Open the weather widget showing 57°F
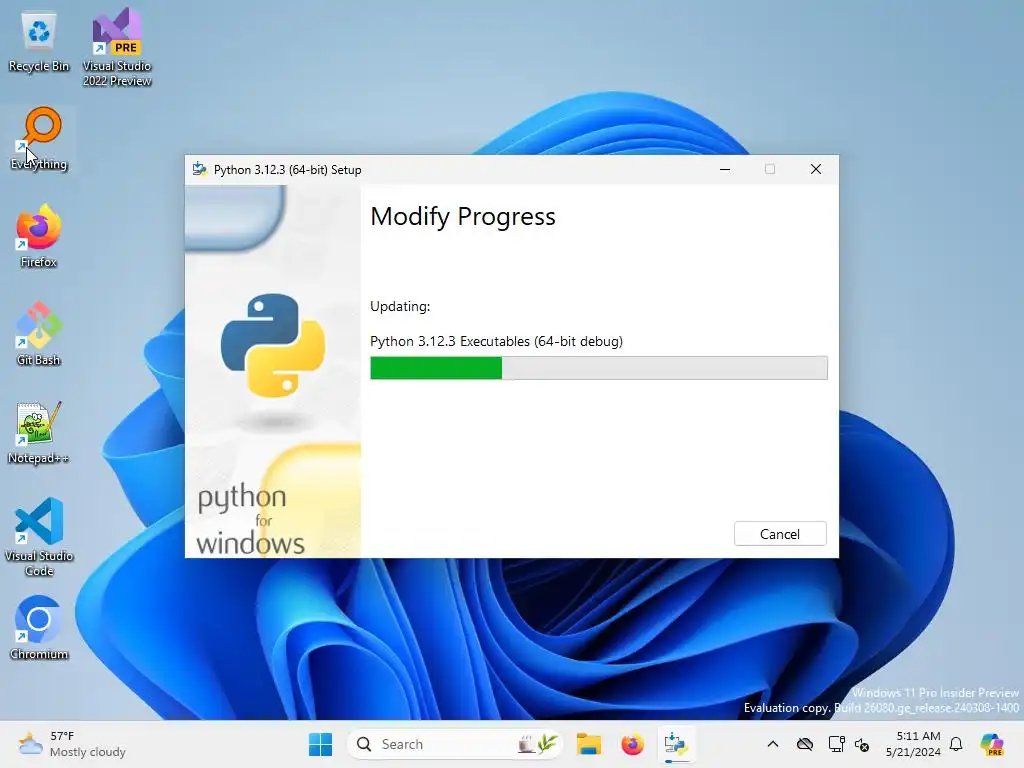 (x=72, y=744)
